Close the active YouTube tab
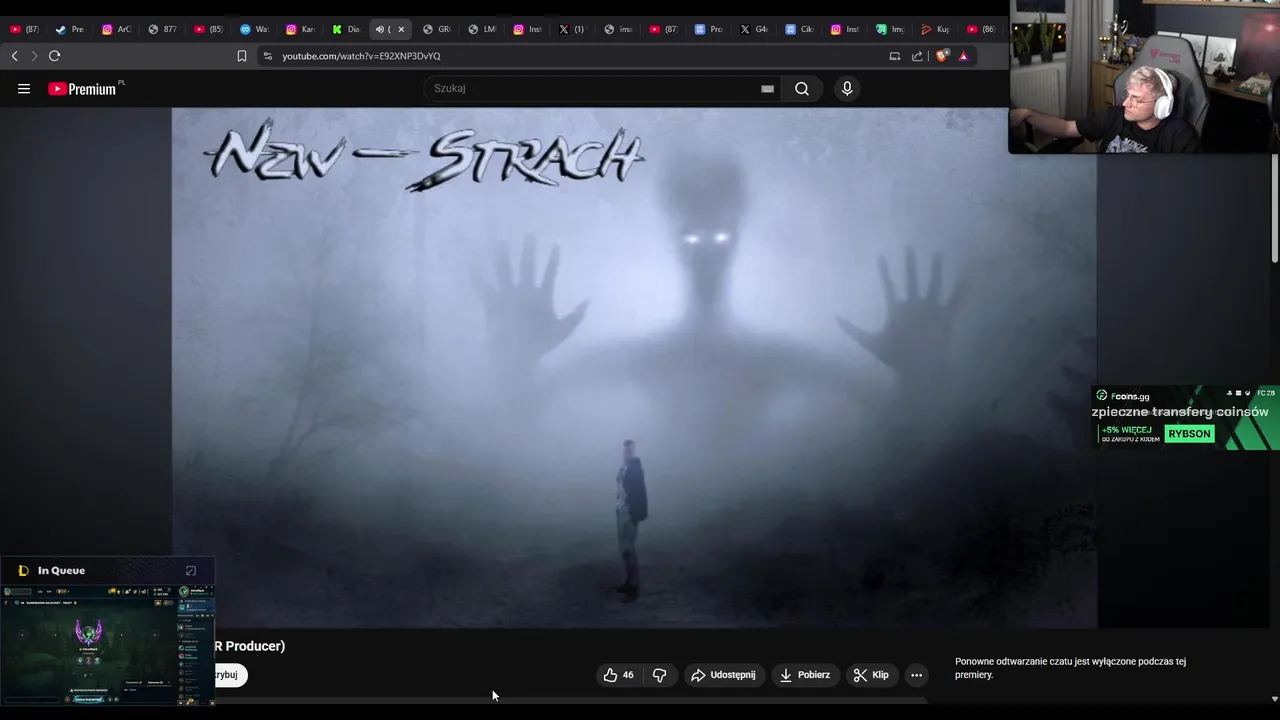1280x720 pixels. 401,29
